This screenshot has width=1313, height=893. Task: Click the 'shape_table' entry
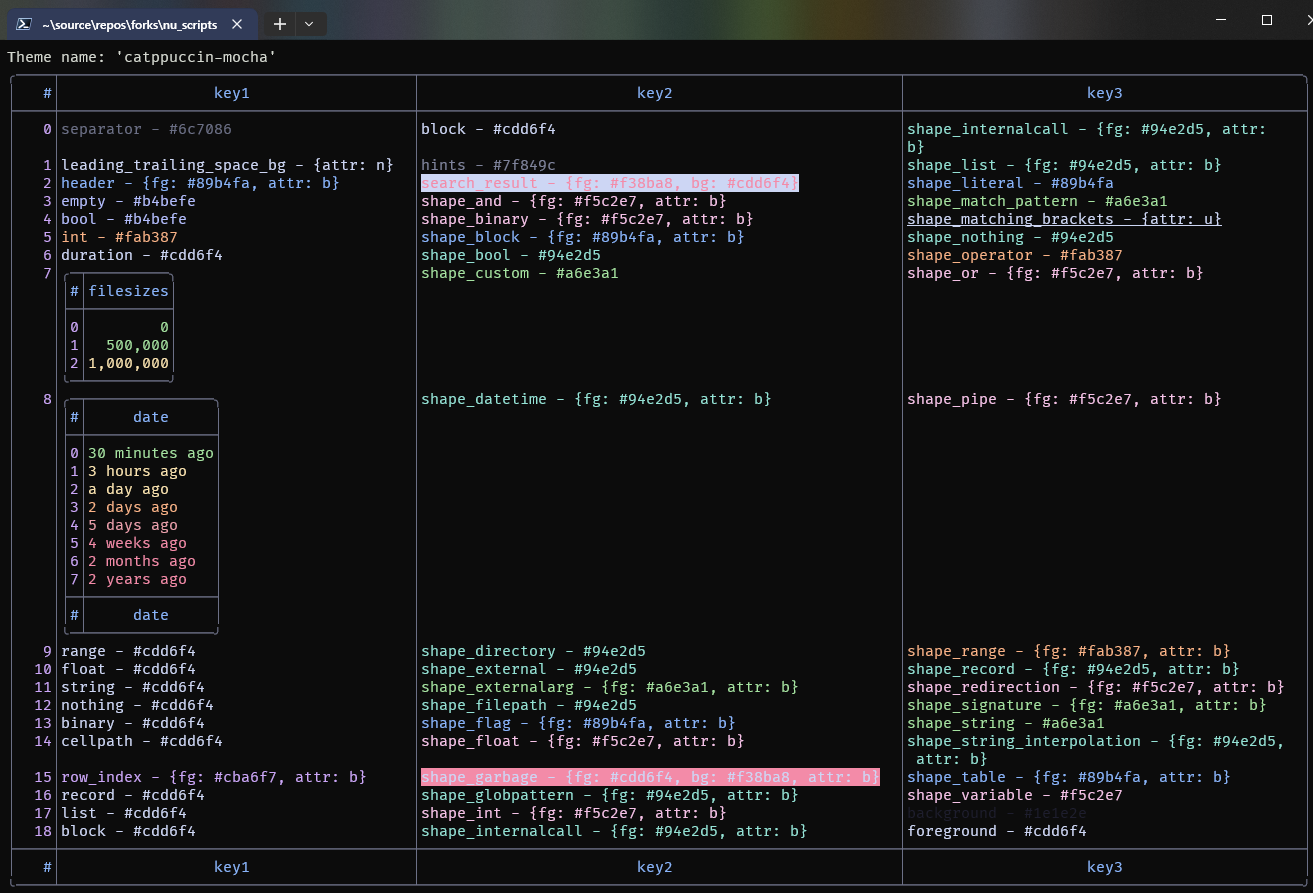point(1069,777)
